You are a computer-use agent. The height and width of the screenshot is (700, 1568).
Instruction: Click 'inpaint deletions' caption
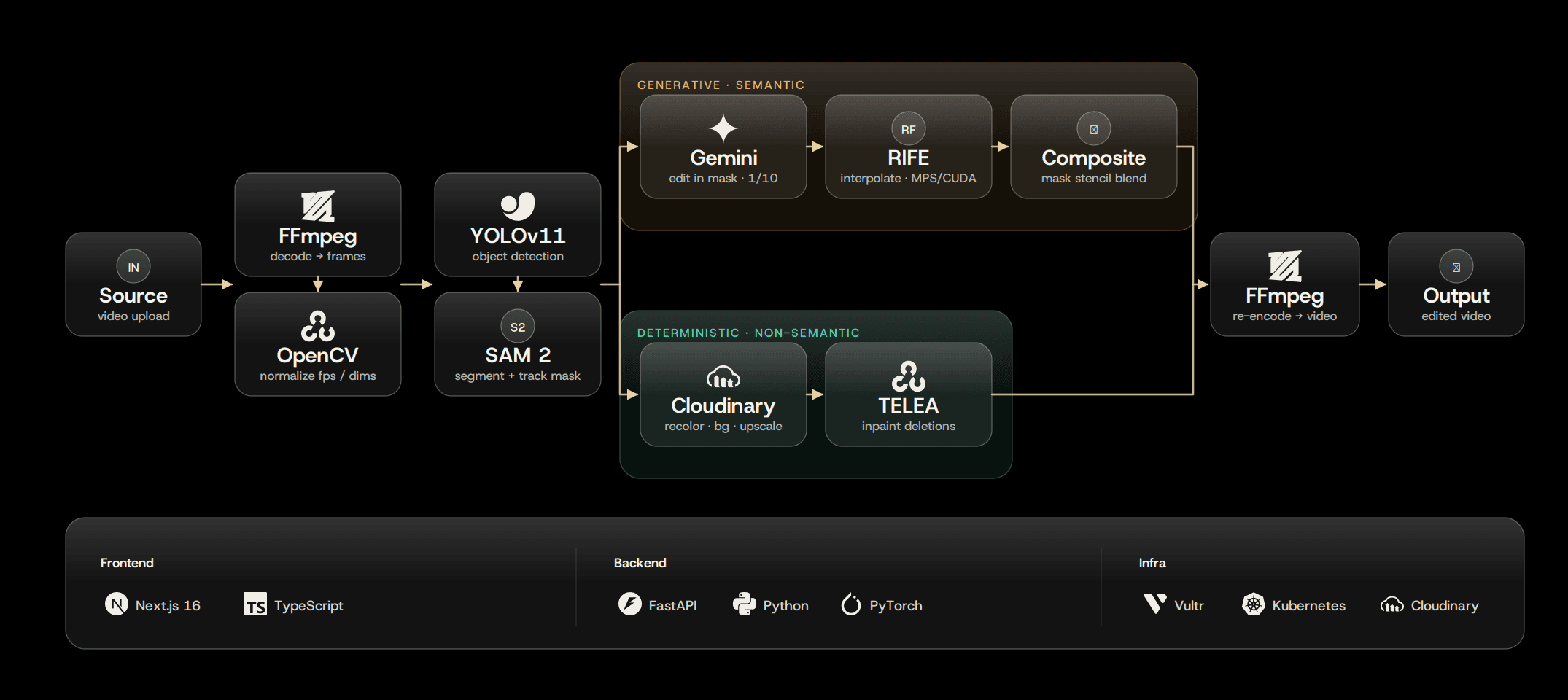(909, 426)
